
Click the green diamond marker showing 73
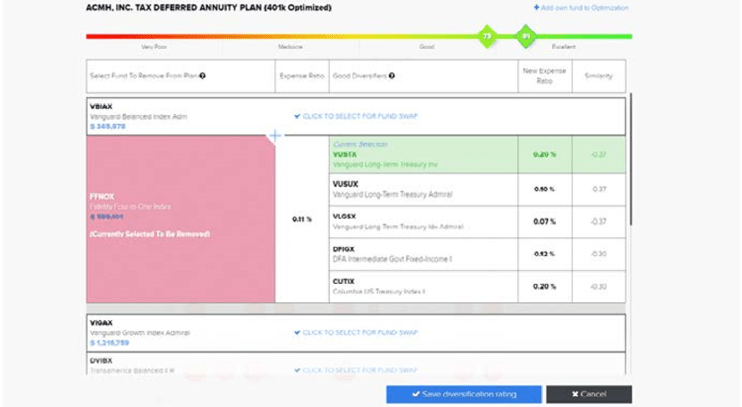pos(487,37)
